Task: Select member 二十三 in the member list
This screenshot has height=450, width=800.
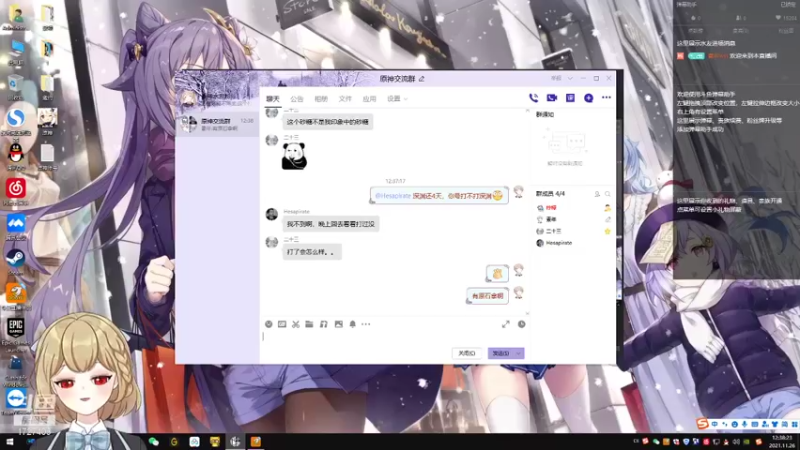Action: tap(554, 231)
